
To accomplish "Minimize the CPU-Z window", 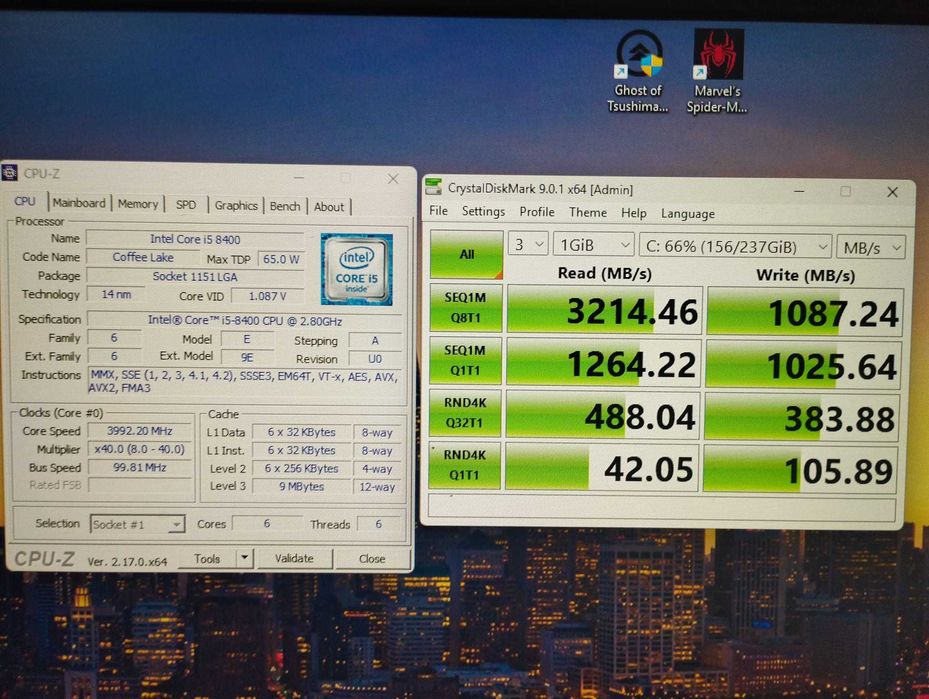I will (299, 177).
